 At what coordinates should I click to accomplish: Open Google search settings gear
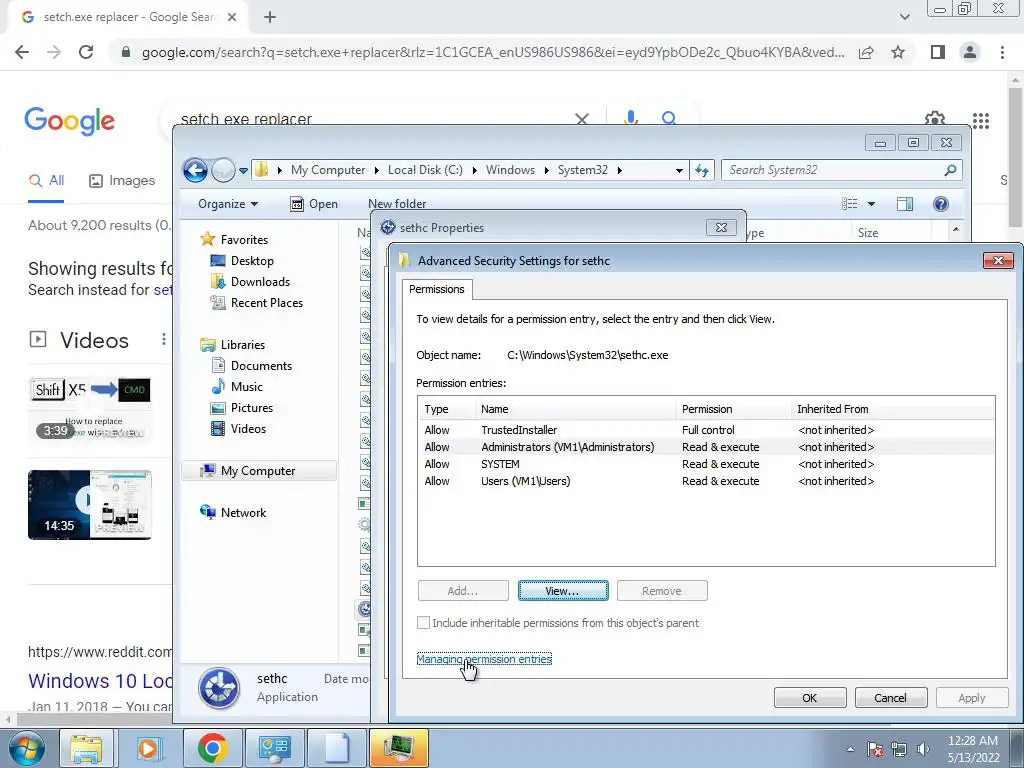tap(935, 119)
